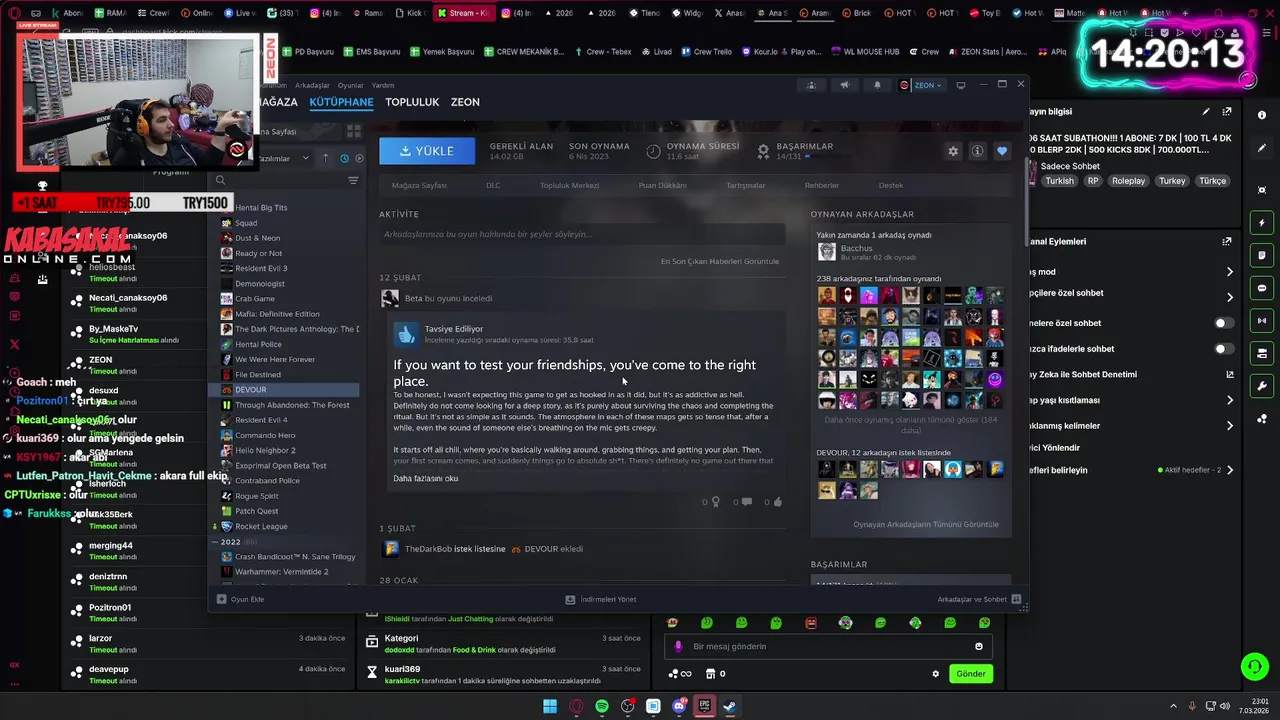The width and height of the screenshot is (1280, 720).
Task: Expand the 'yaşı kısıtlaması' chevron
Action: click(x=1230, y=400)
